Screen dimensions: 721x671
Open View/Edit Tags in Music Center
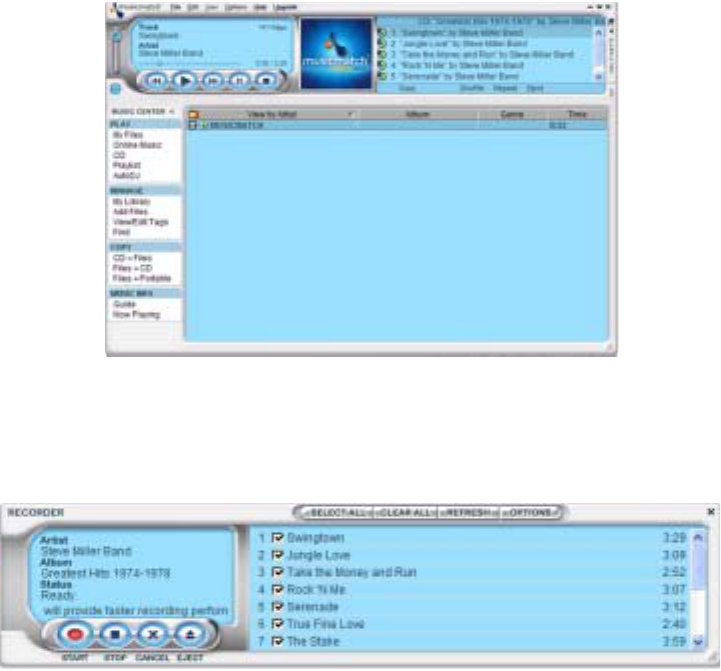140,222
